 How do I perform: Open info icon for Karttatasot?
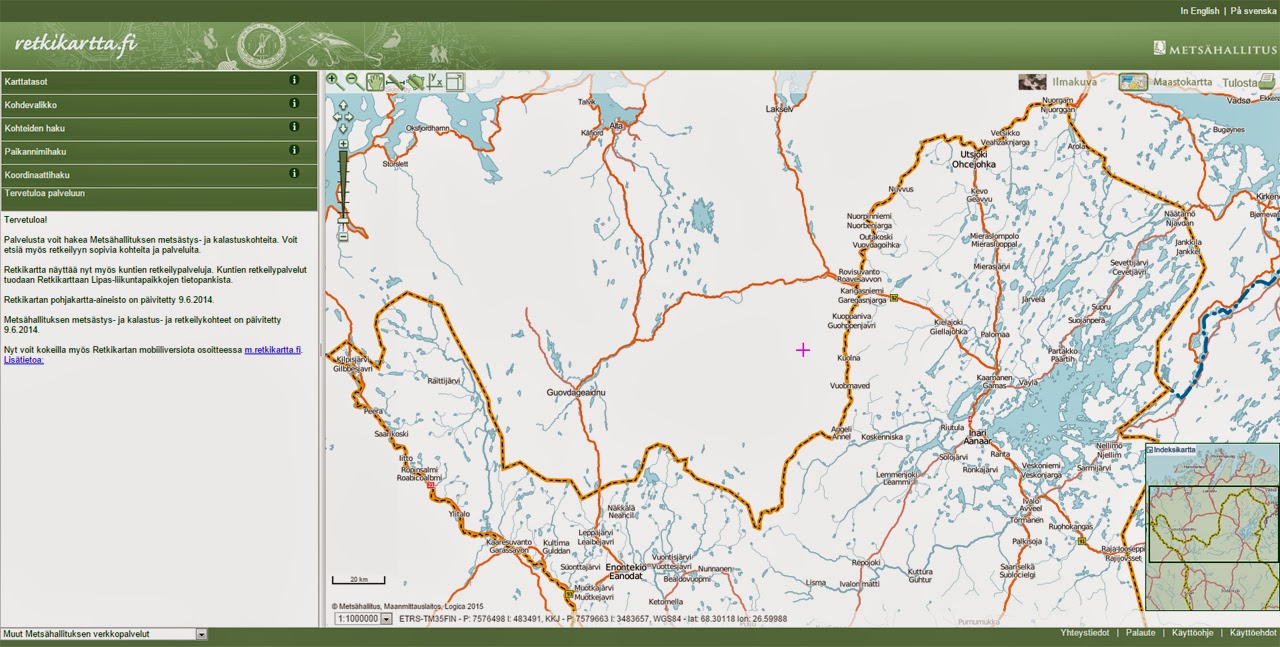coord(294,80)
